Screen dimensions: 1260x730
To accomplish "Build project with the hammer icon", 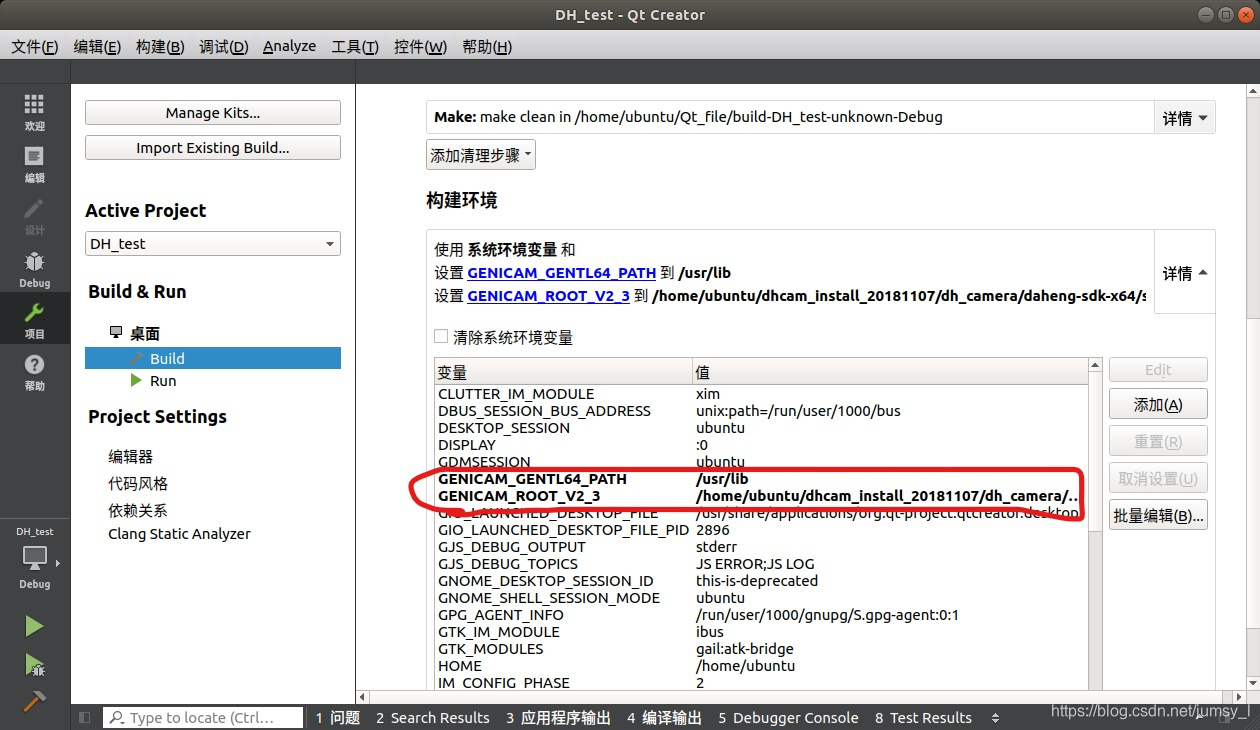I will (x=34, y=701).
